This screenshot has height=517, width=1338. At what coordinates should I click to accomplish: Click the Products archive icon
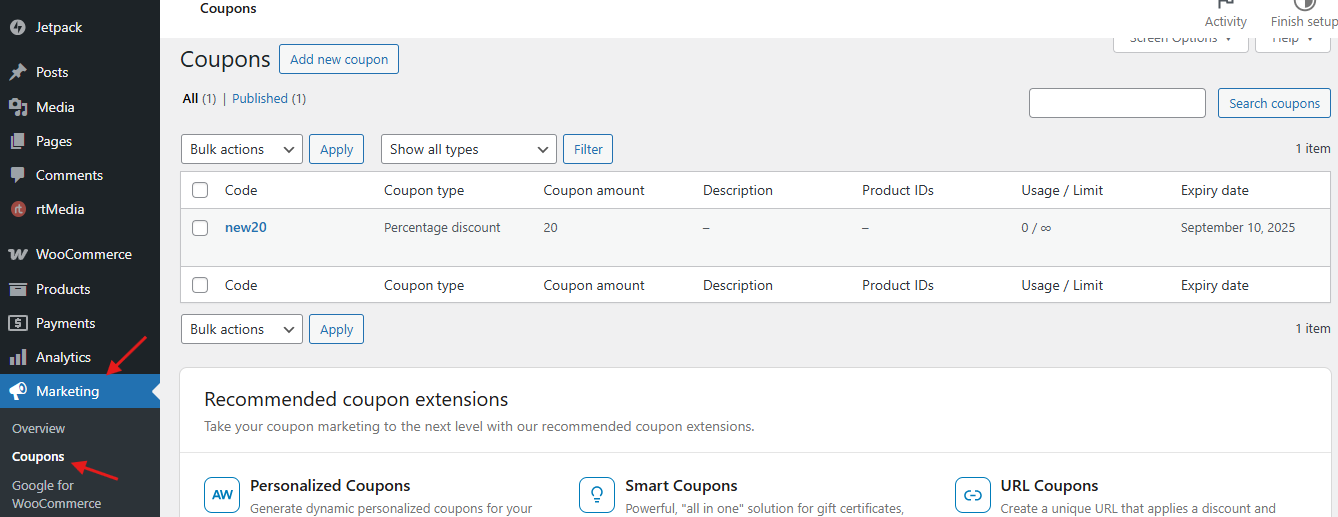click(18, 289)
